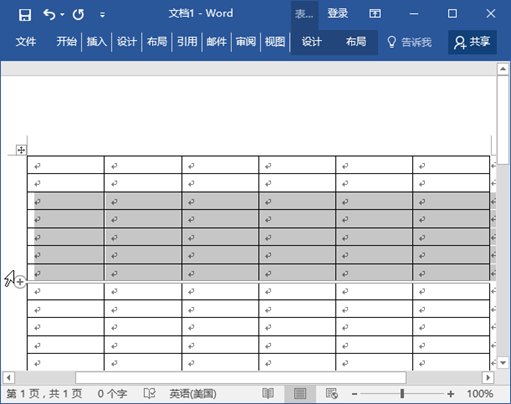Screen dimensions: 511x404
Task: Click the 告诉我 search box
Action: (410, 42)
